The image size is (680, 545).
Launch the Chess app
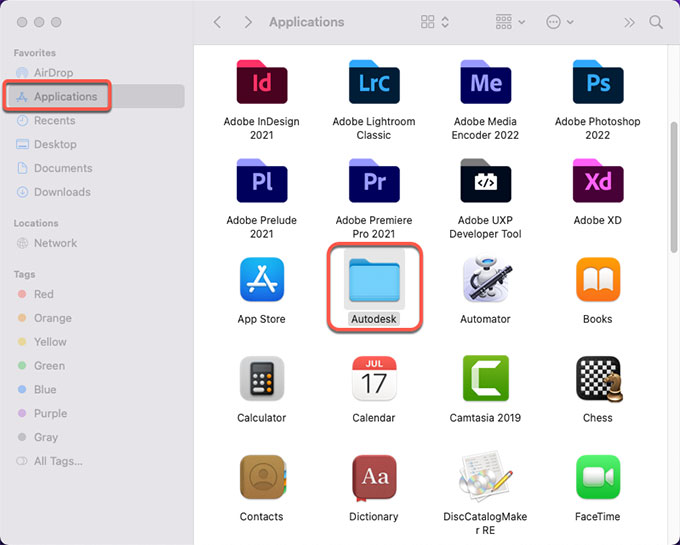click(x=598, y=379)
